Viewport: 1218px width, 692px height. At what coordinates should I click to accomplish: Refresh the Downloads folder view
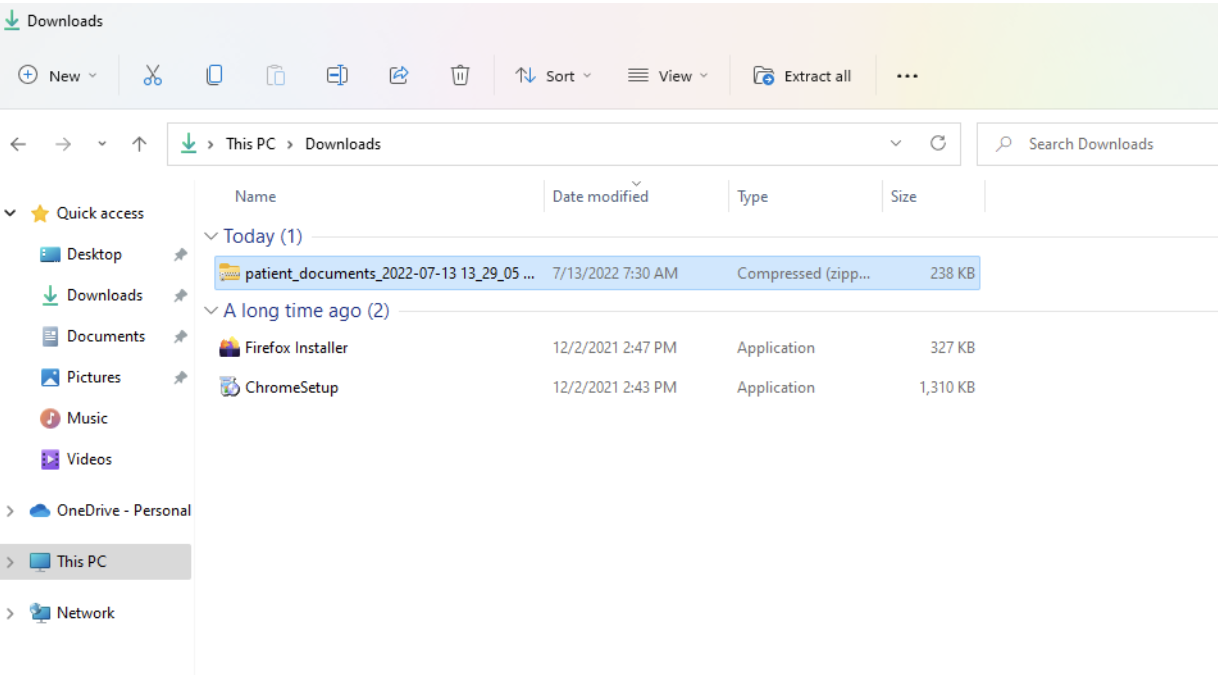tap(937, 143)
